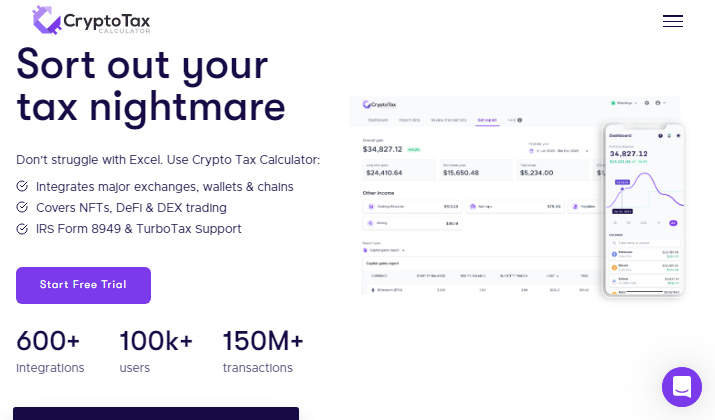Click the help question icon in preview tabs
The width and height of the screenshot is (715, 420).
click(x=519, y=120)
